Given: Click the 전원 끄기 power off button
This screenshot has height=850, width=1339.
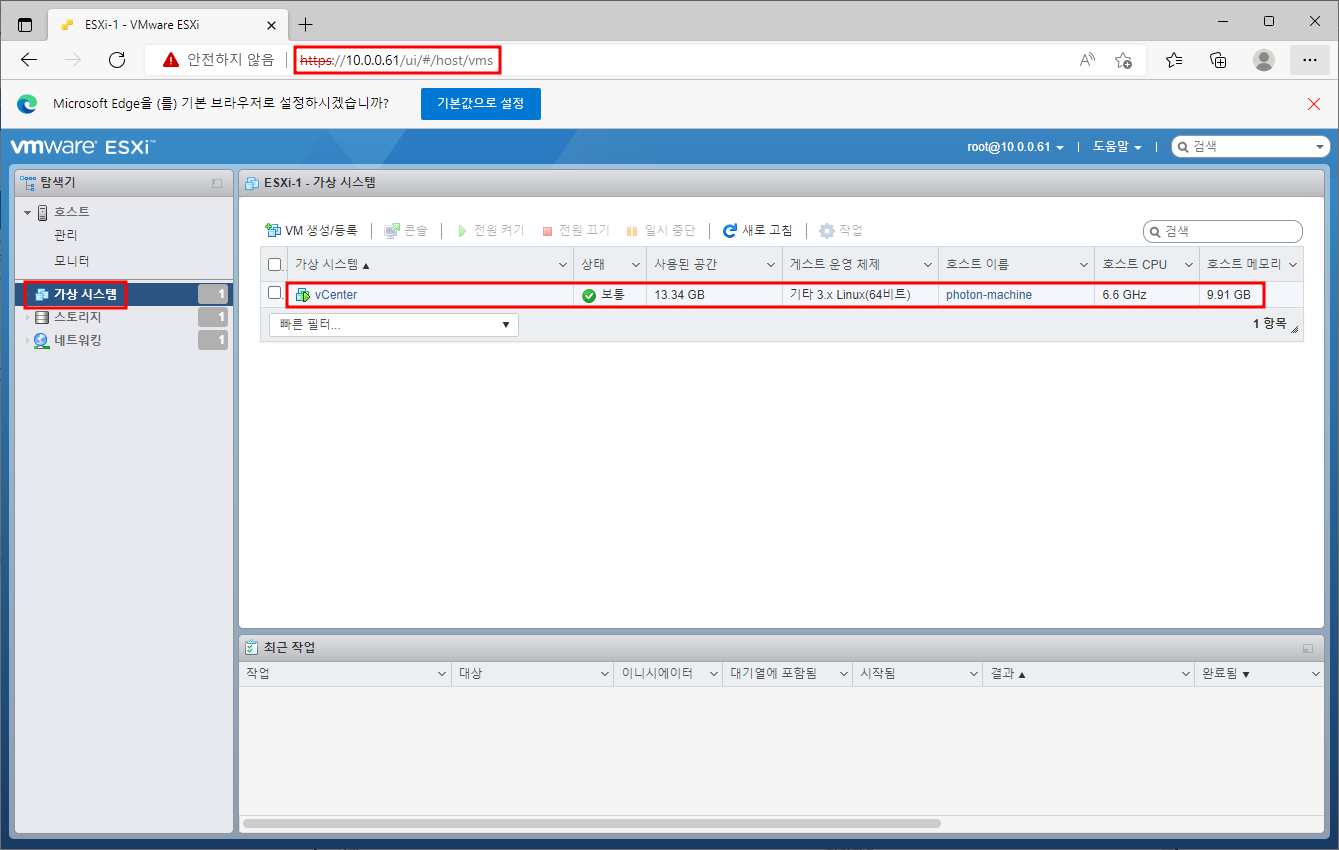Looking at the screenshot, I should (575, 231).
